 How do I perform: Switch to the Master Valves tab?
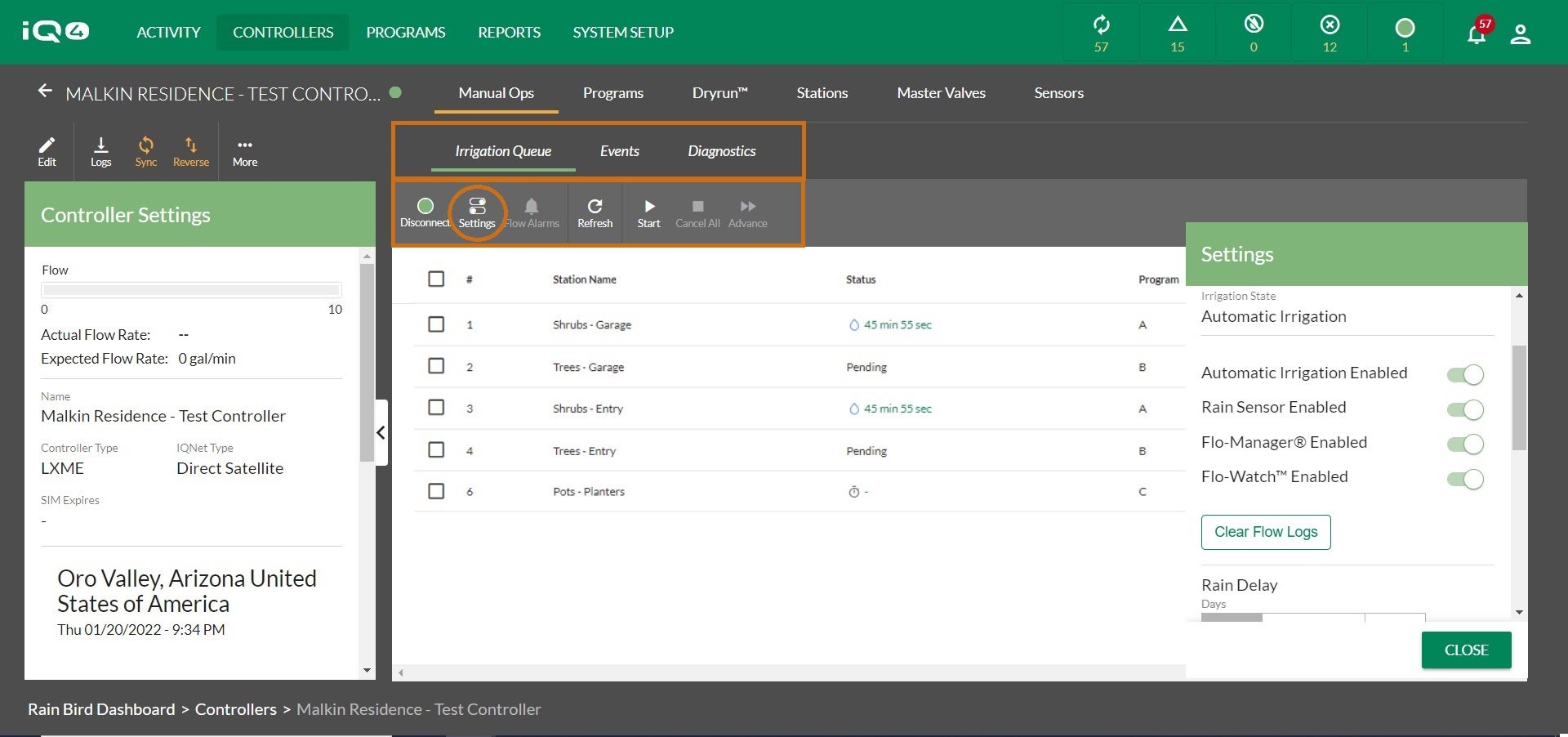coord(941,93)
